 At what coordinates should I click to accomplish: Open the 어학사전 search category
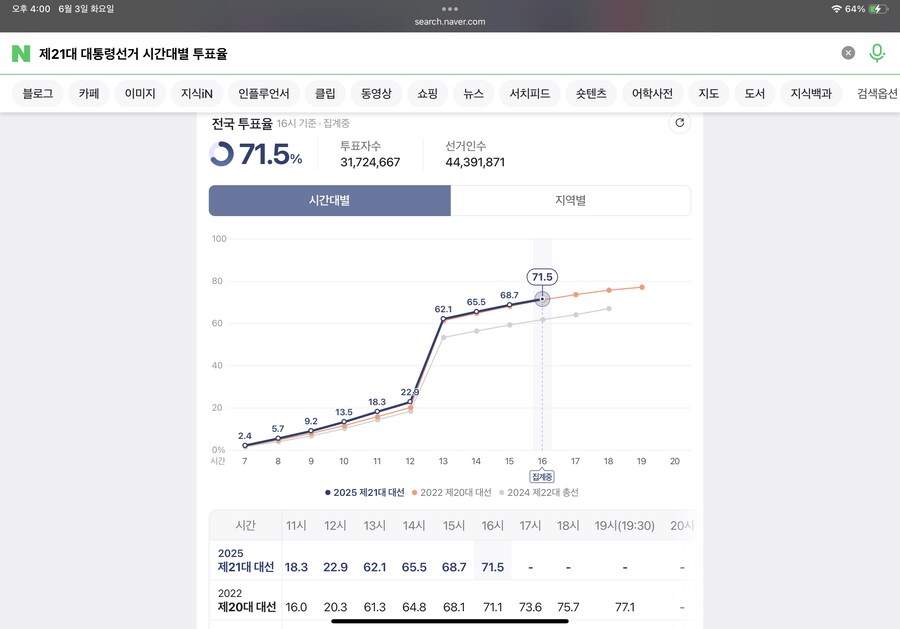point(651,92)
